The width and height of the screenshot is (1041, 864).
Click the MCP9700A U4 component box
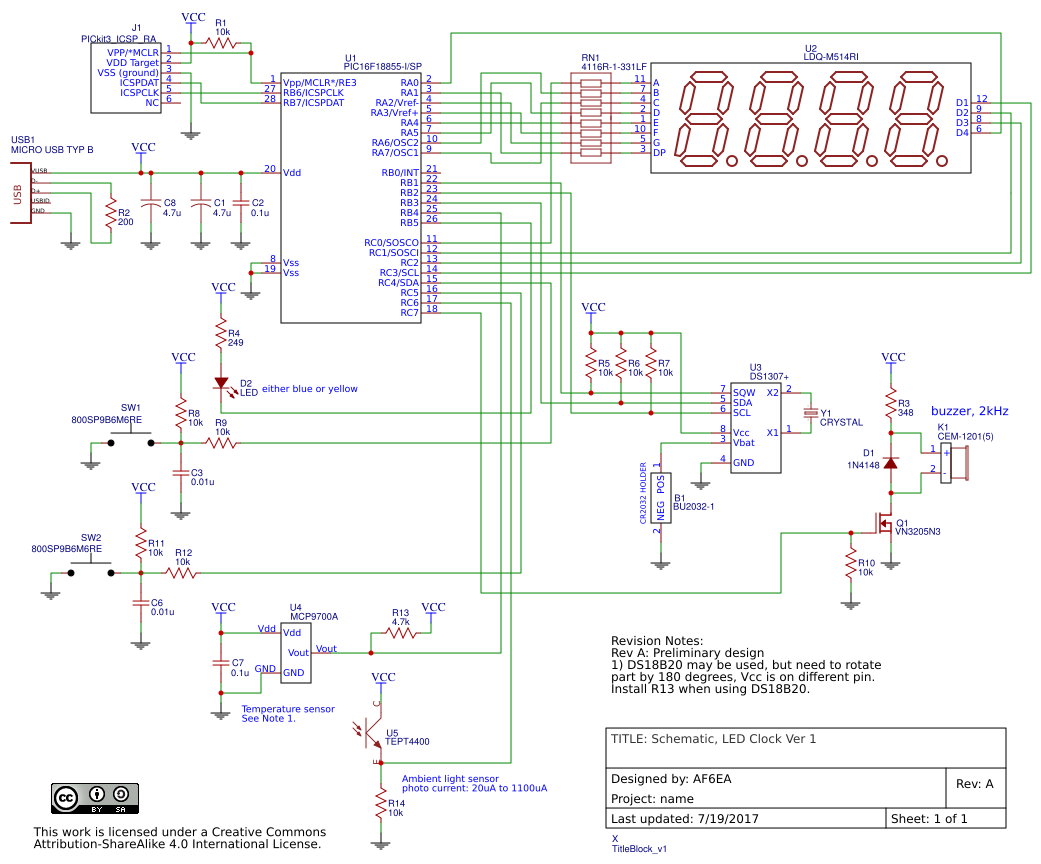tap(295, 652)
